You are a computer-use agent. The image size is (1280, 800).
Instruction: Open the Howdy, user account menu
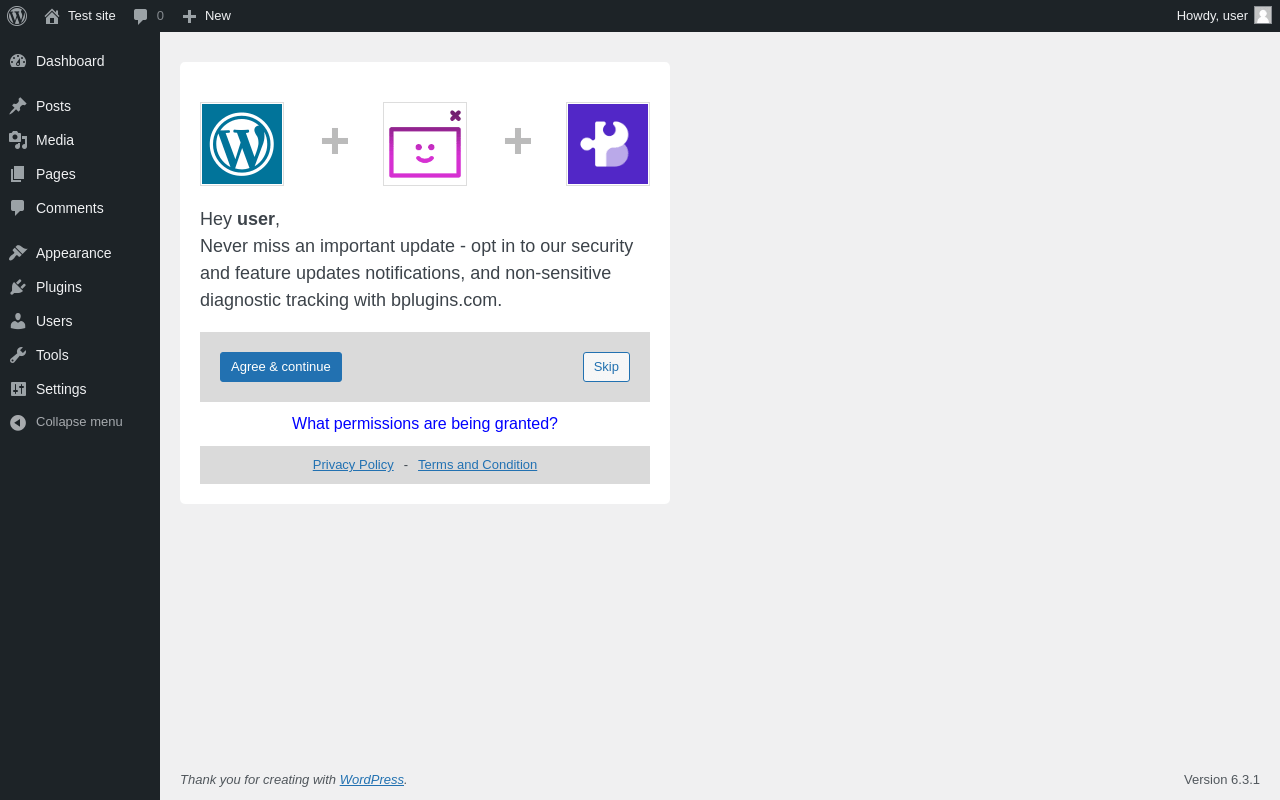1224,16
